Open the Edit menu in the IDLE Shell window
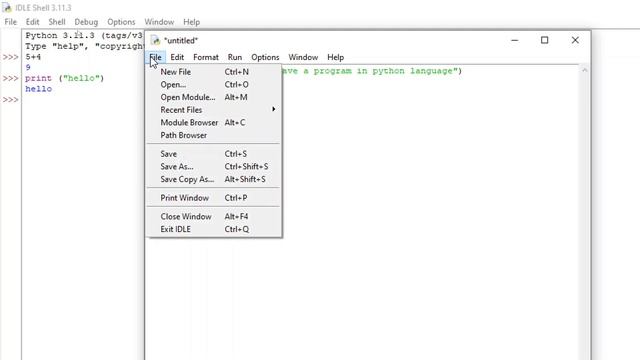 pyautogui.click(x=32, y=22)
